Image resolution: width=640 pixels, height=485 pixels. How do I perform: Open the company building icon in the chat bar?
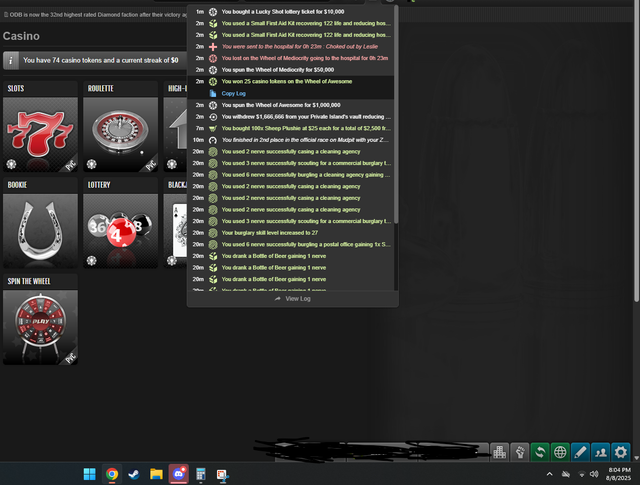point(500,452)
